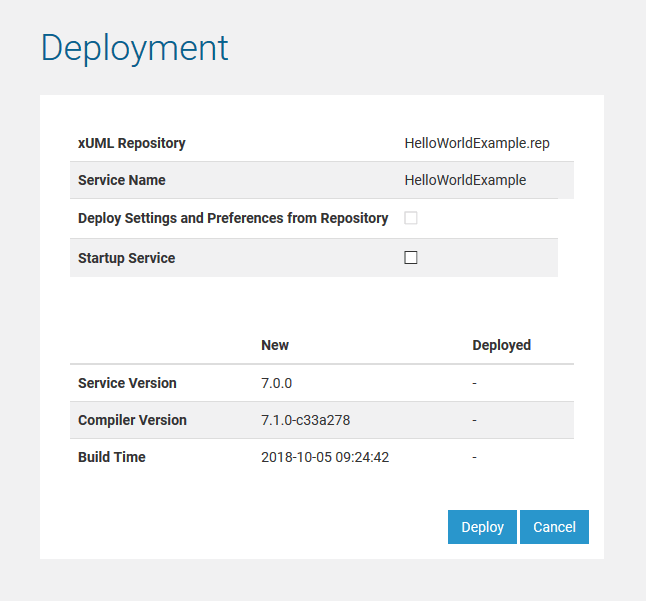Enable the Startup Service checkbox
The height and width of the screenshot is (601, 646).
(x=411, y=258)
